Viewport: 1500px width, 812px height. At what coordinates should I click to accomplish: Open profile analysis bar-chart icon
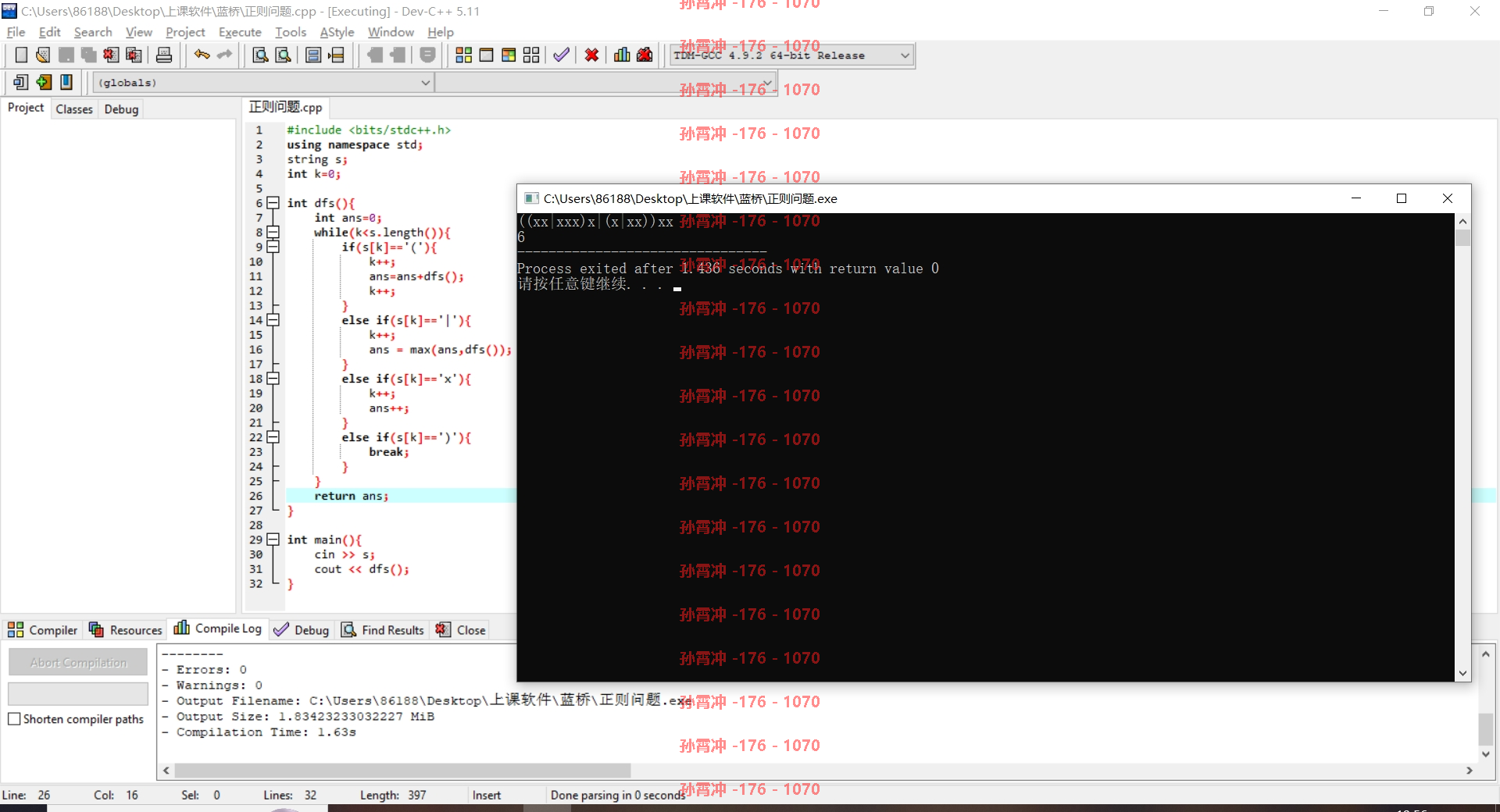[622, 55]
